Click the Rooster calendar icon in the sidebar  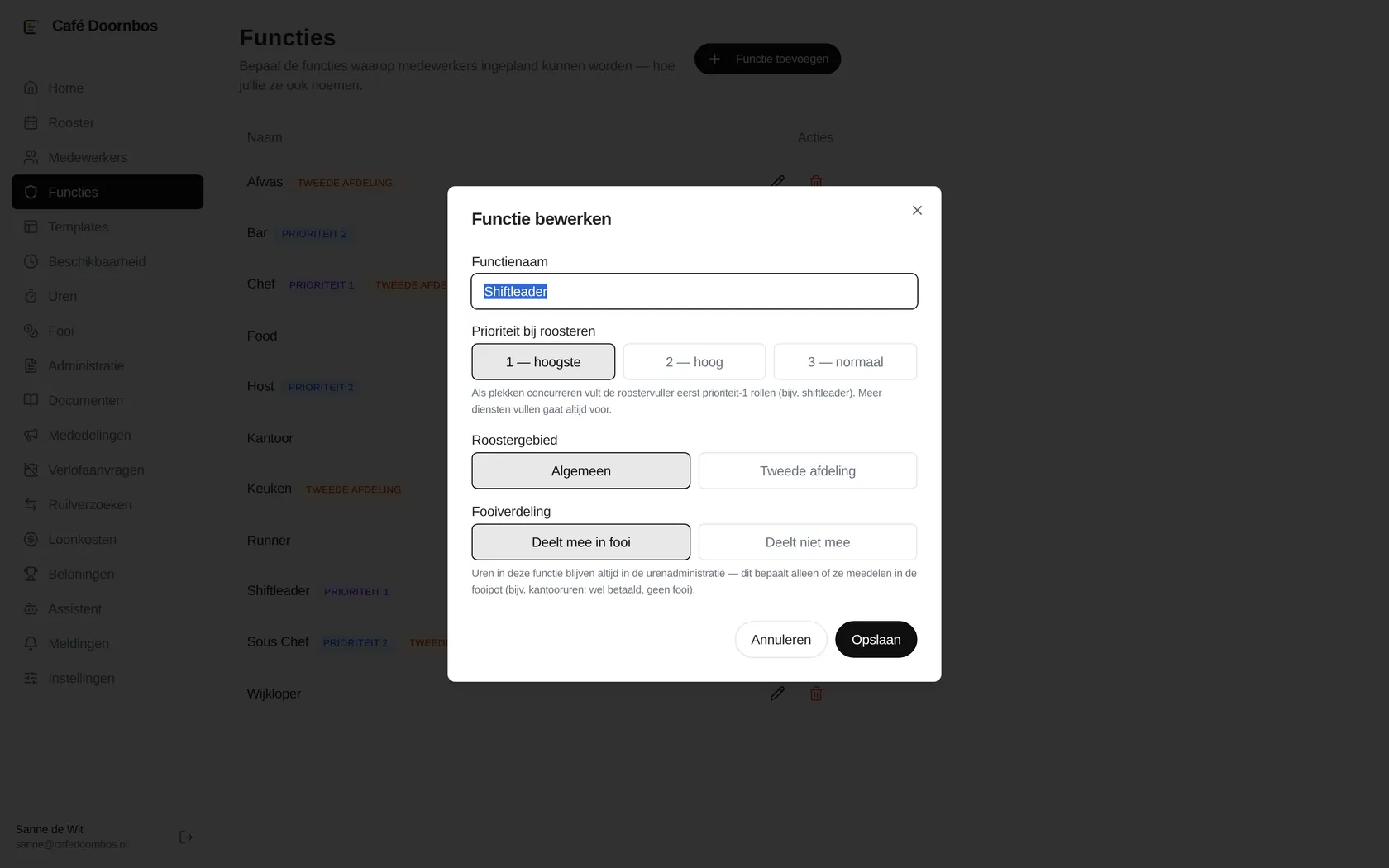tap(31, 122)
